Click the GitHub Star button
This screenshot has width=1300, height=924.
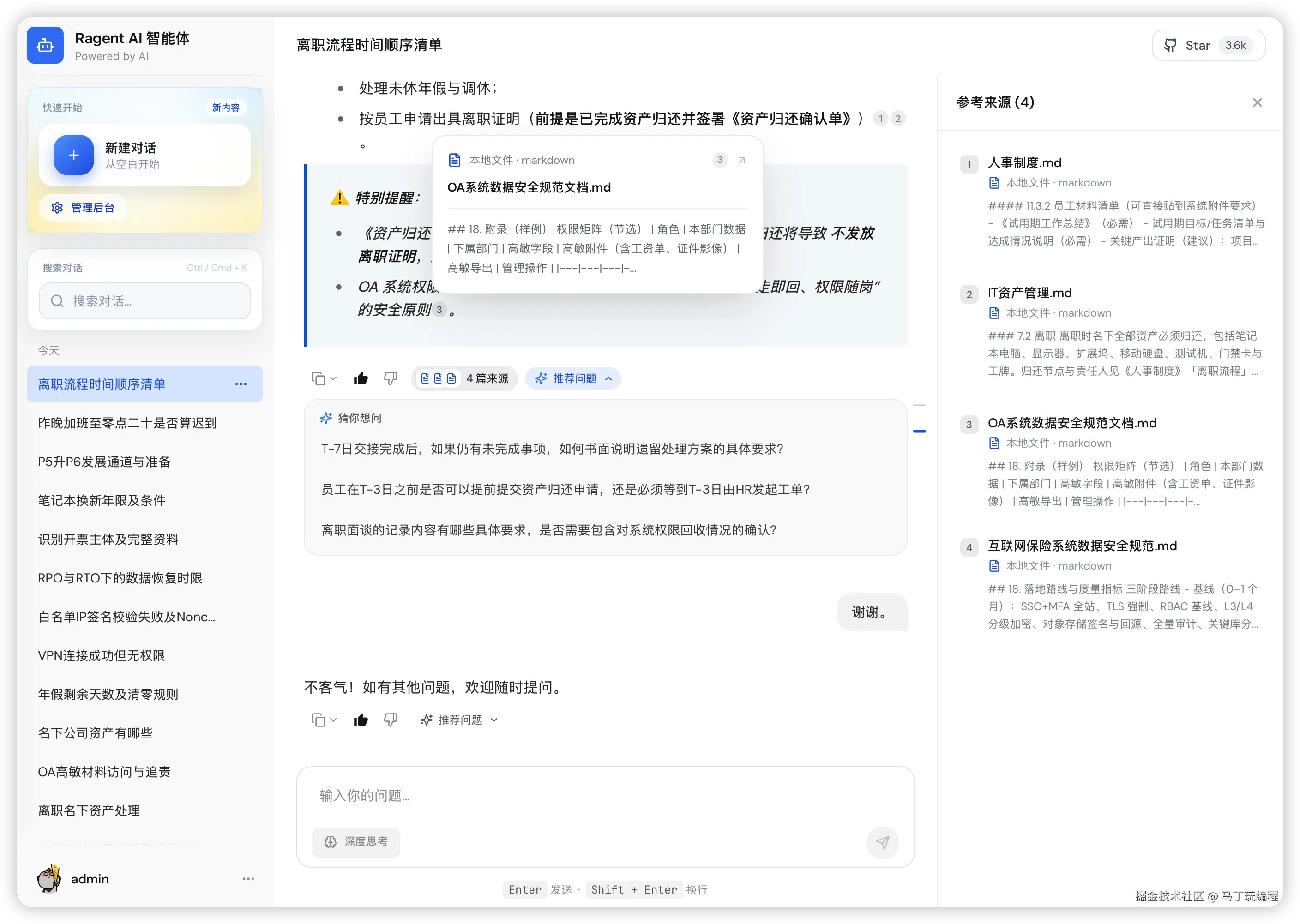pos(1209,46)
